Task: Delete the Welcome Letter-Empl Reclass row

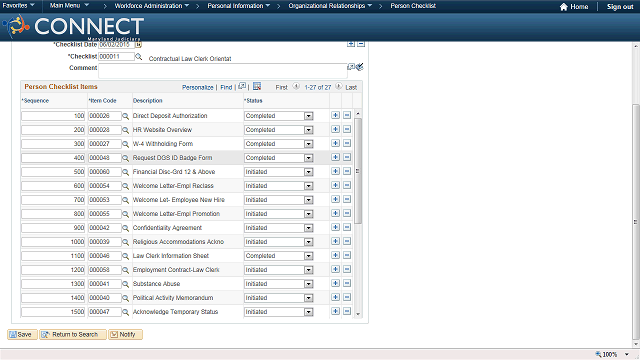Action: click(347, 185)
